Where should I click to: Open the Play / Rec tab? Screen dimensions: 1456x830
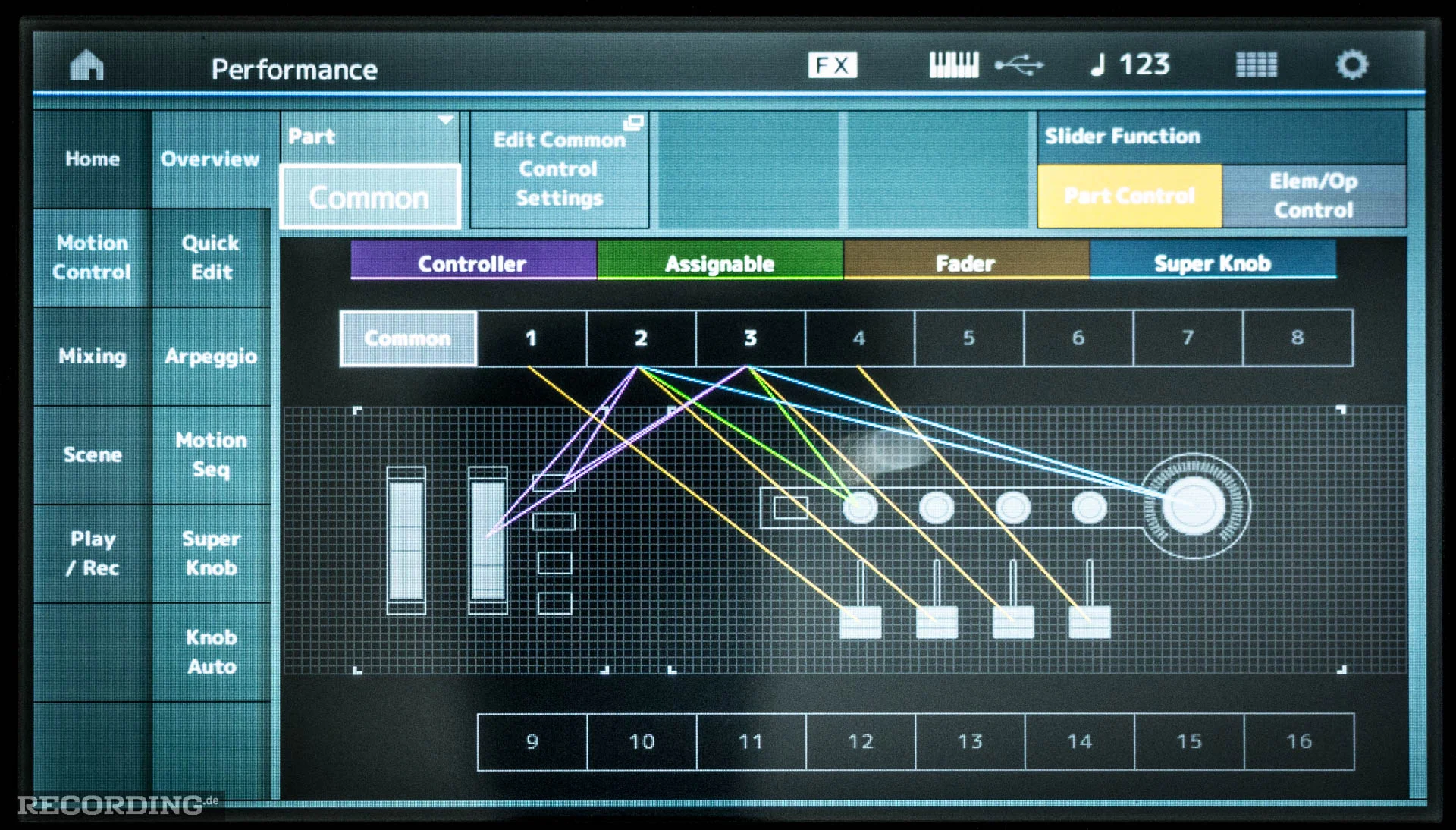click(x=92, y=554)
